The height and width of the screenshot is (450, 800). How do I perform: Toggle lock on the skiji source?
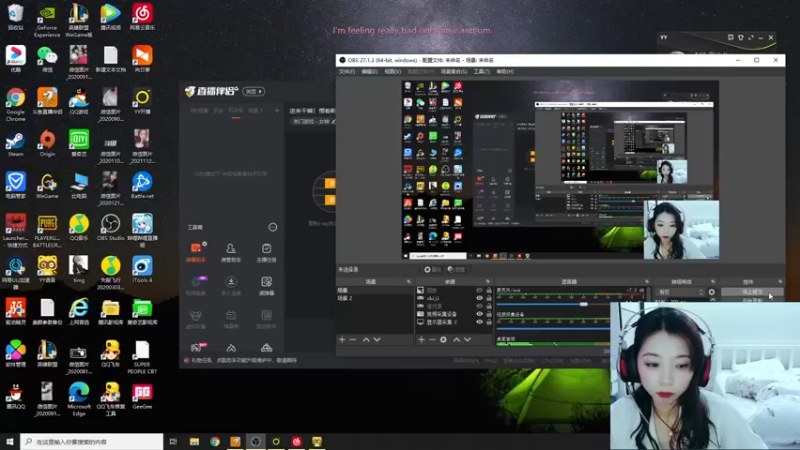(x=489, y=298)
